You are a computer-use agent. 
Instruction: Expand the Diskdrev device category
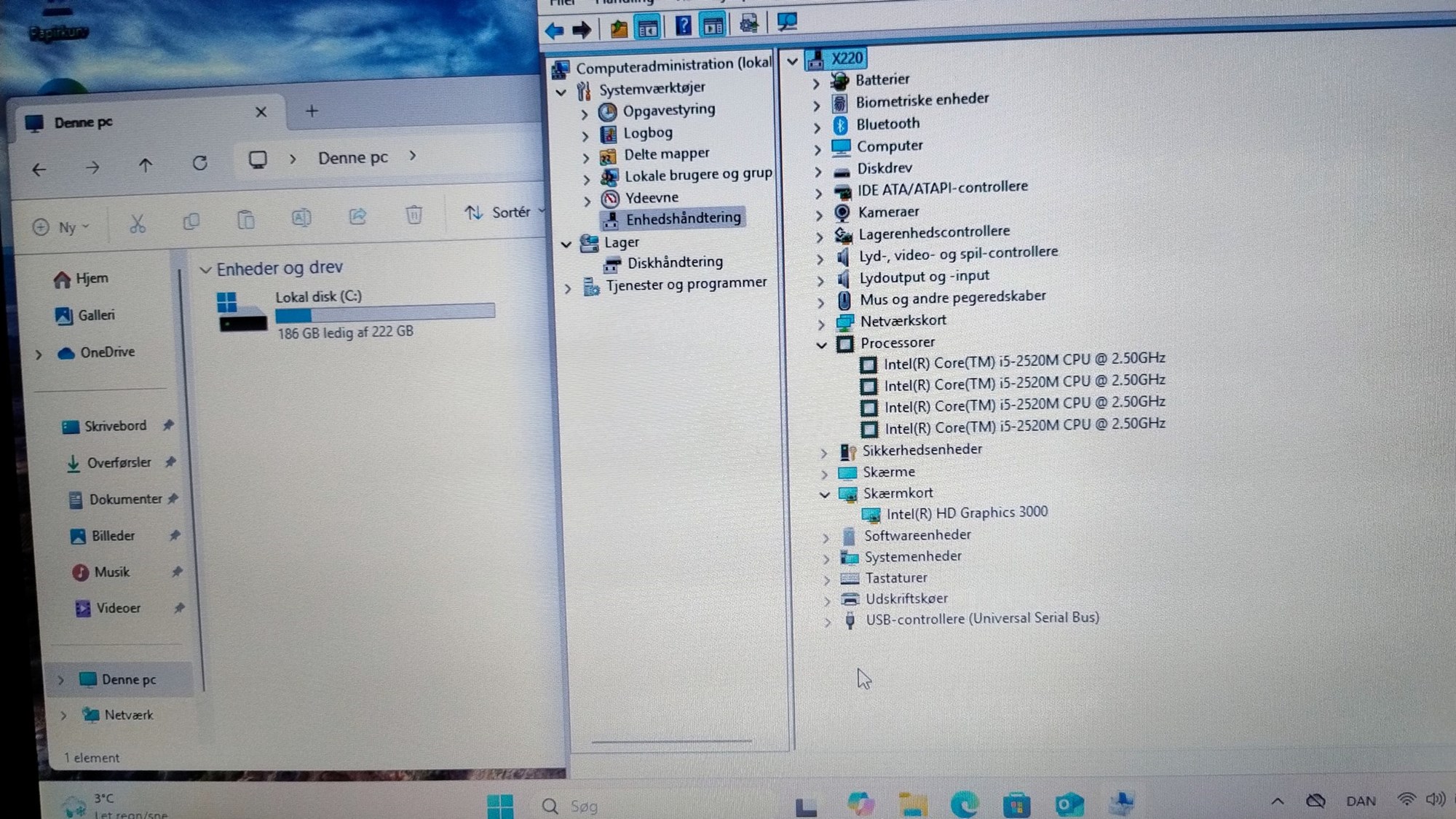tap(818, 172)
